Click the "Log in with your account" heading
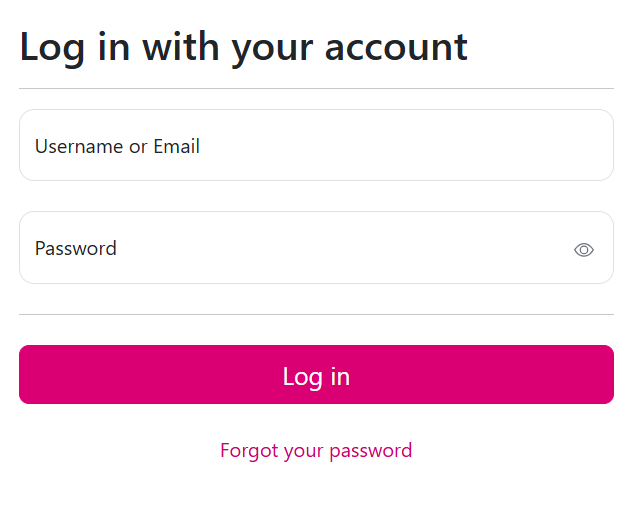The image size is (633, 506). click(243, 47)
